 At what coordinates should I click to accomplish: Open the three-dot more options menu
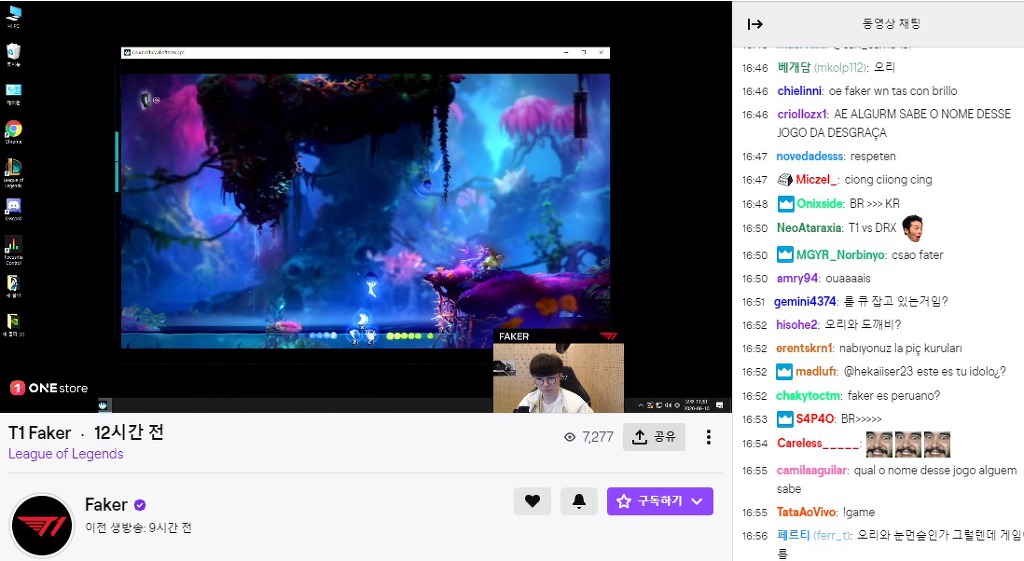708,437
